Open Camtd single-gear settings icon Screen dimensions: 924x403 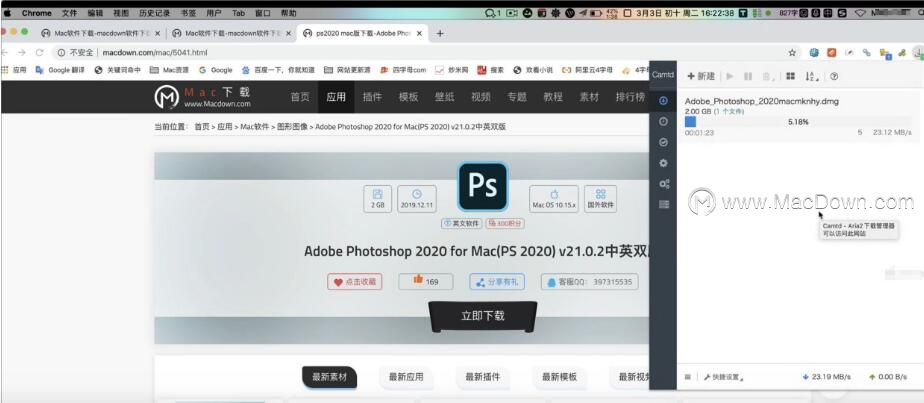click(x=664, y=163)
